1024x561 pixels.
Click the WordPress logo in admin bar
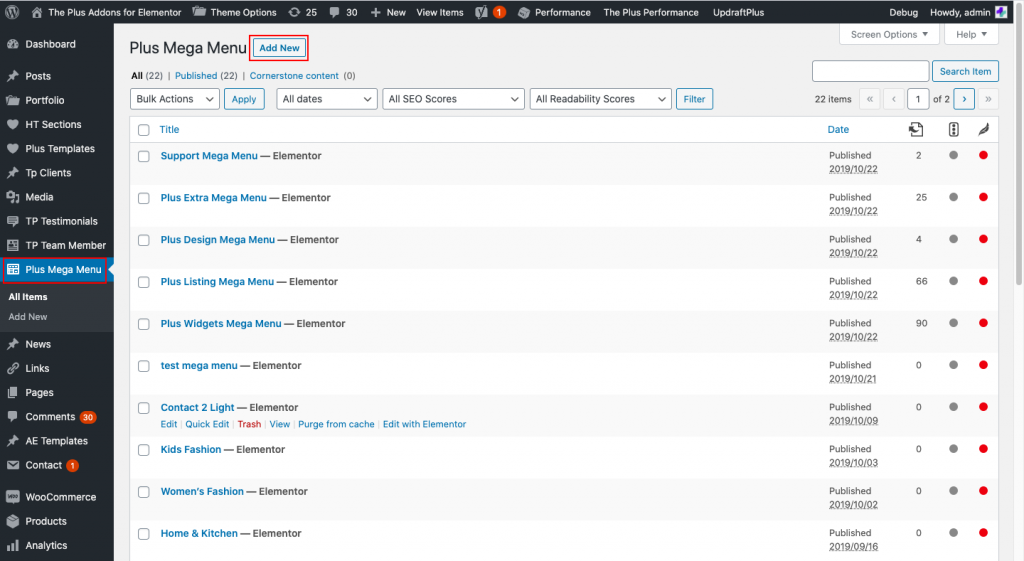pos(12,12)
